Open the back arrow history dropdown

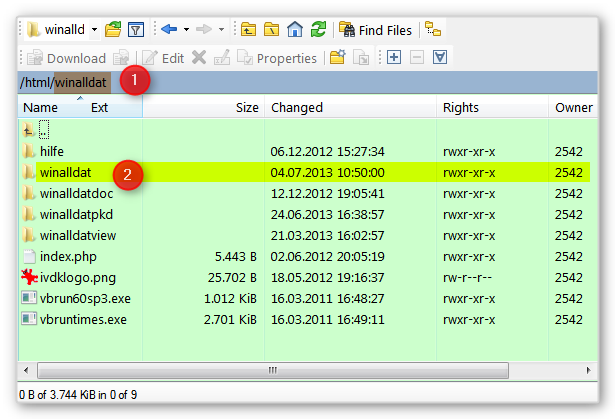tap(185, 29)
